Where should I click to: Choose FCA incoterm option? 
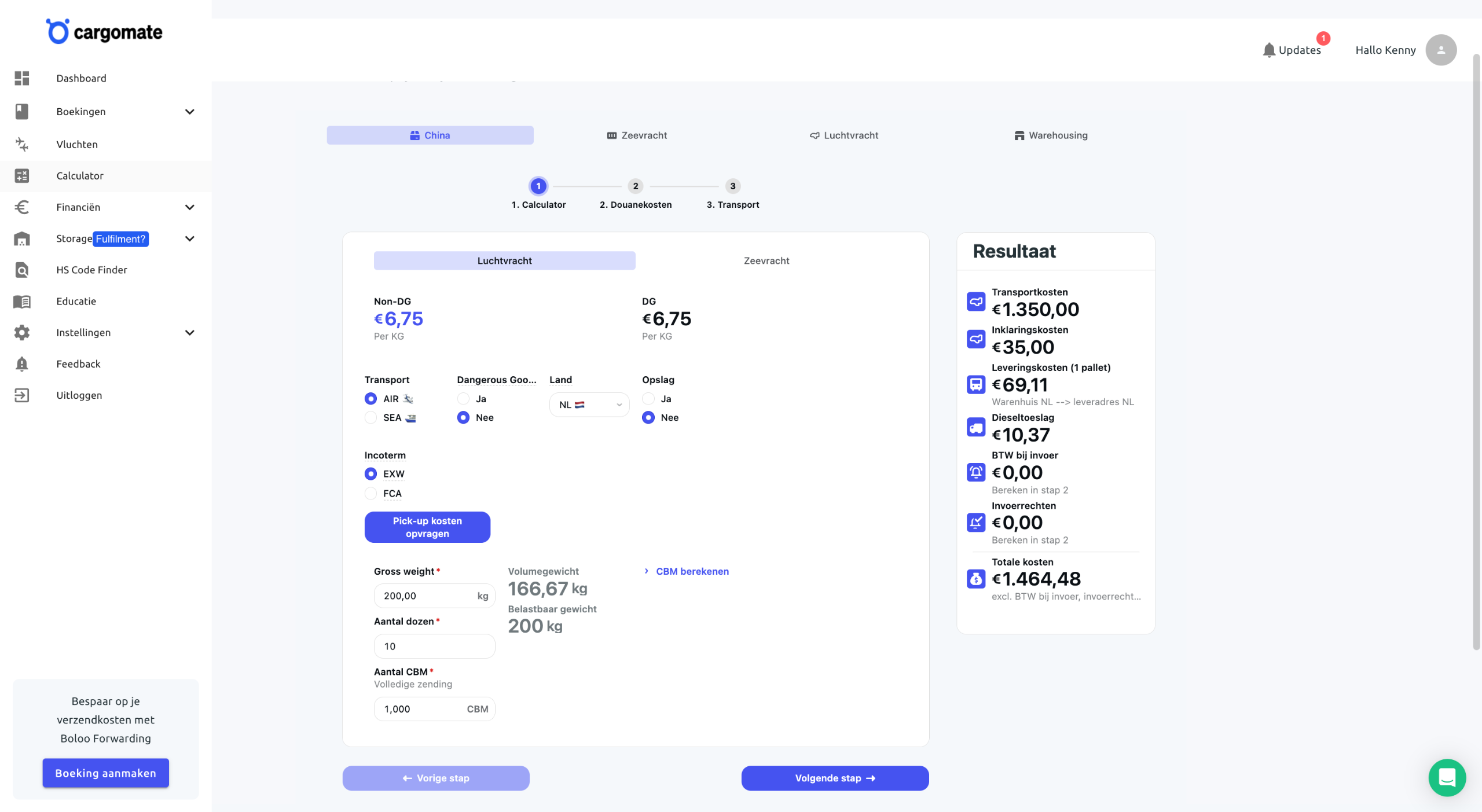(x=370, y=494)
